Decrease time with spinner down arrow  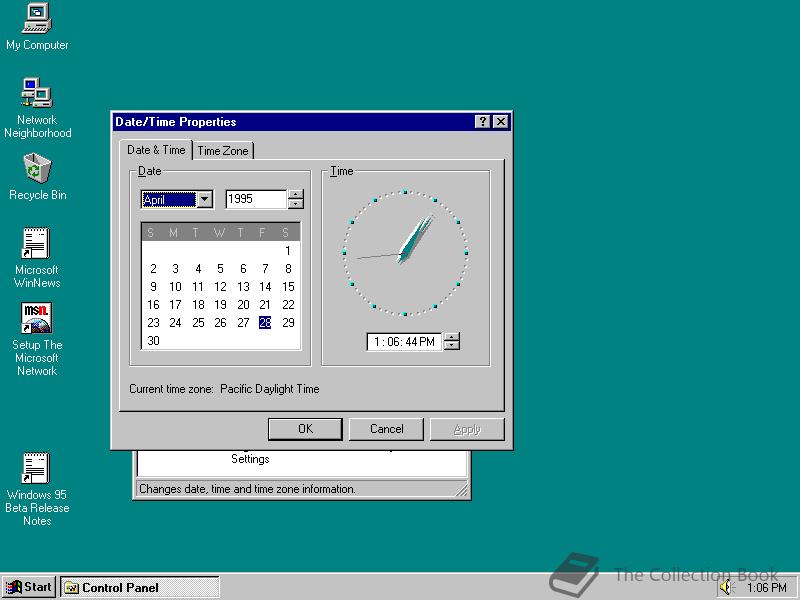click(x=452, y=345)
